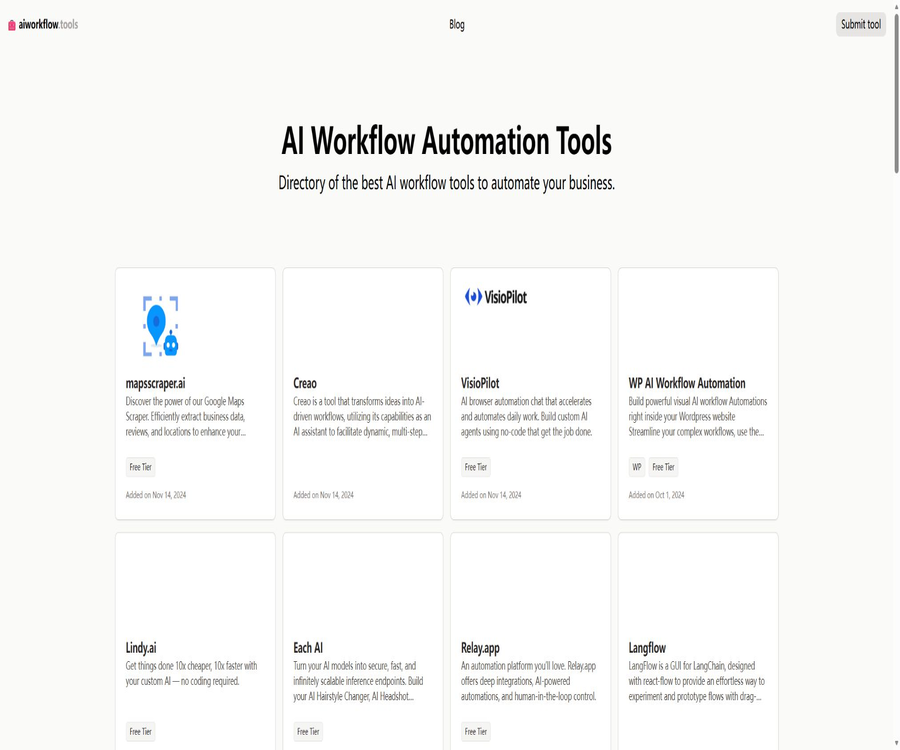Click Relay.app description about human-in-the-loop control

[529, 681]
